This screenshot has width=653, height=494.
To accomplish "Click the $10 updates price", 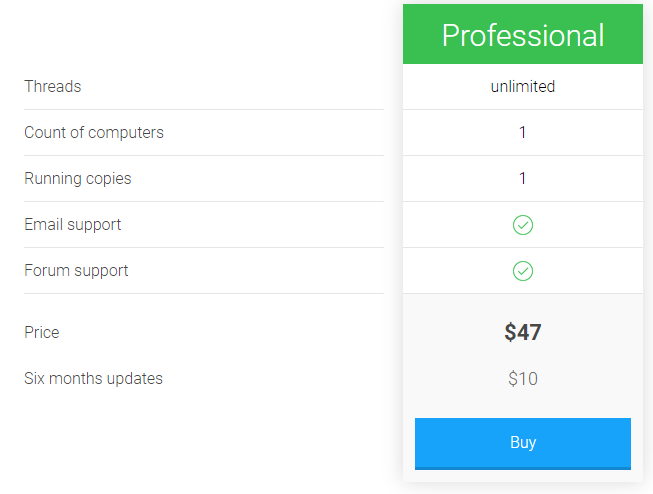I will click(523, 379).
